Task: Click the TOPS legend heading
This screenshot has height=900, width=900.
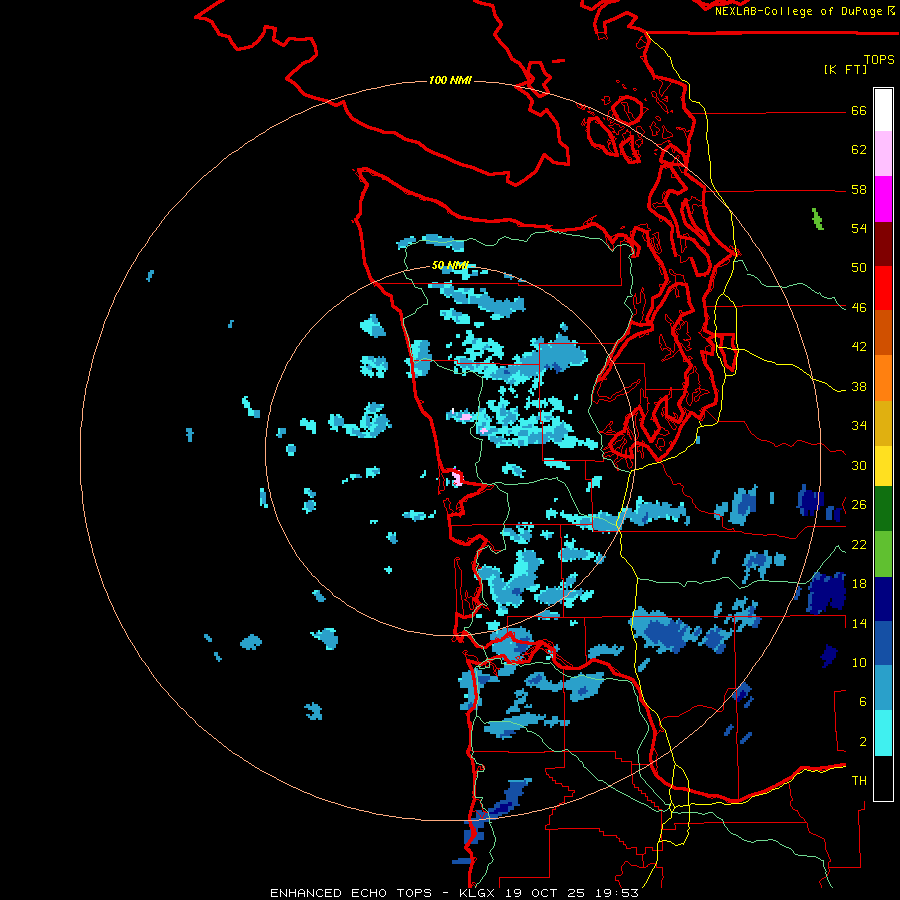Action: [879, 60]
